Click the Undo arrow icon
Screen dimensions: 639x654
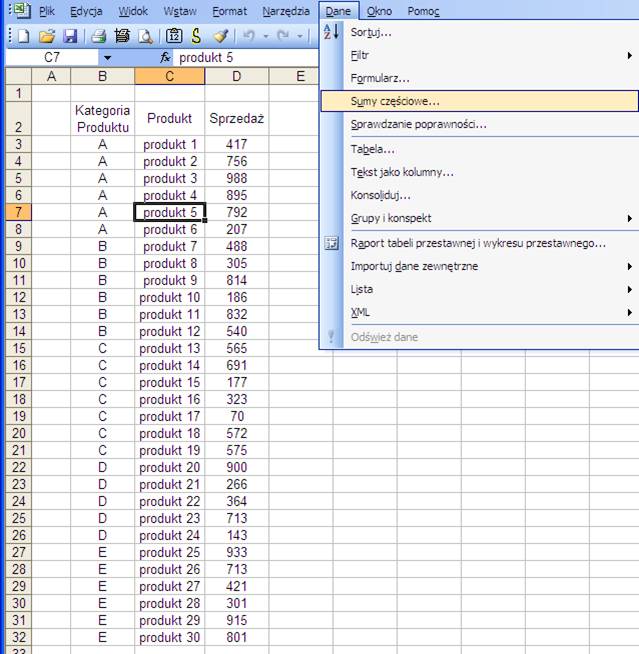coord(249,36)
